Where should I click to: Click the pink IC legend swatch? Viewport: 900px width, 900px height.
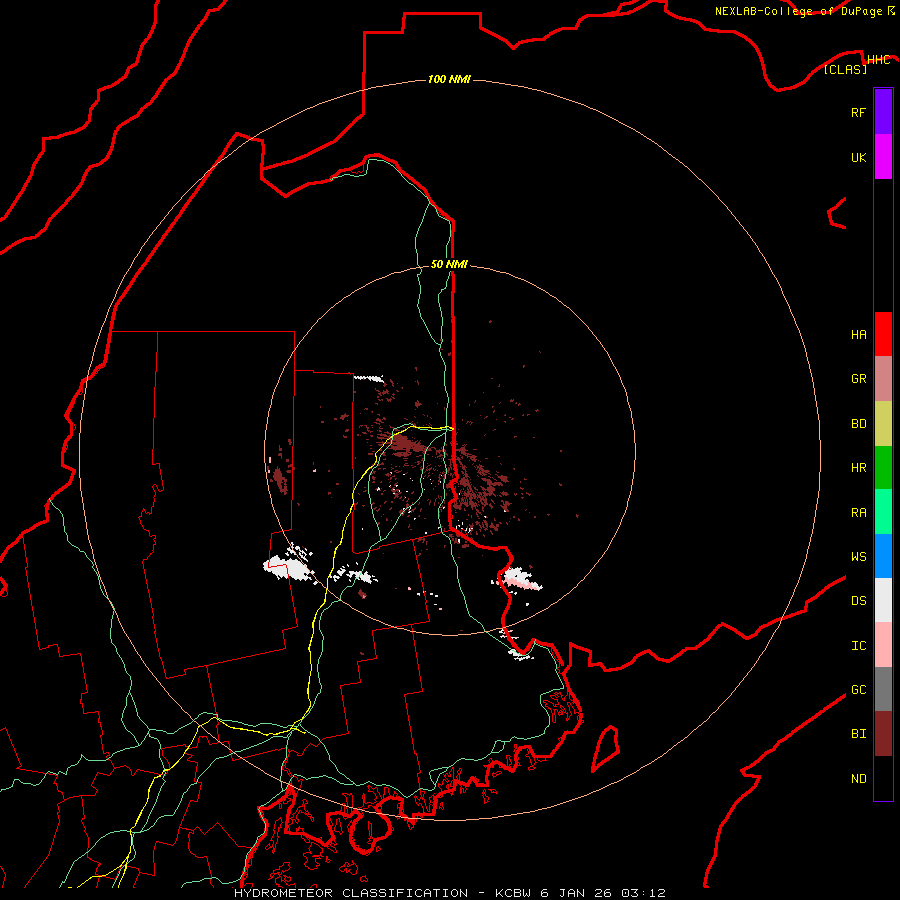click(x=883, y=645)
